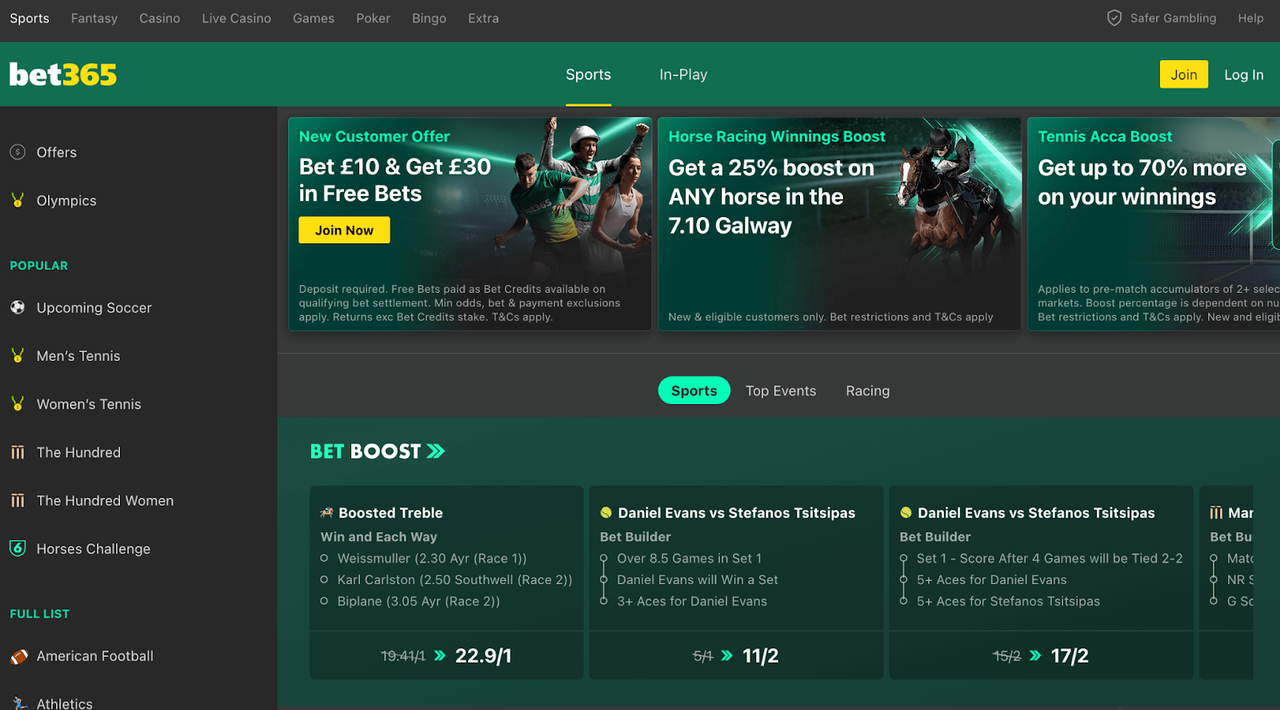Click Join Now on the new customer offer
1280x710 pixels.
(x=344, y=230)
